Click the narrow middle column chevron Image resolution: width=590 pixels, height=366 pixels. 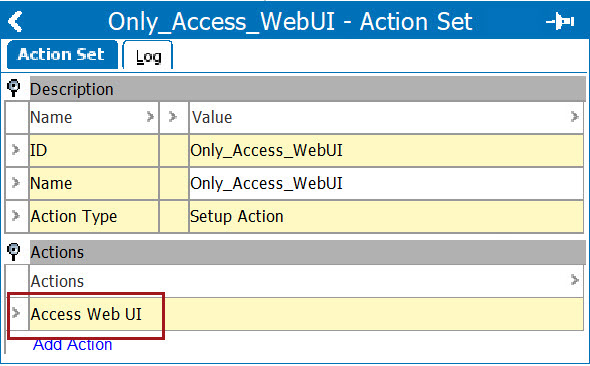173,117
